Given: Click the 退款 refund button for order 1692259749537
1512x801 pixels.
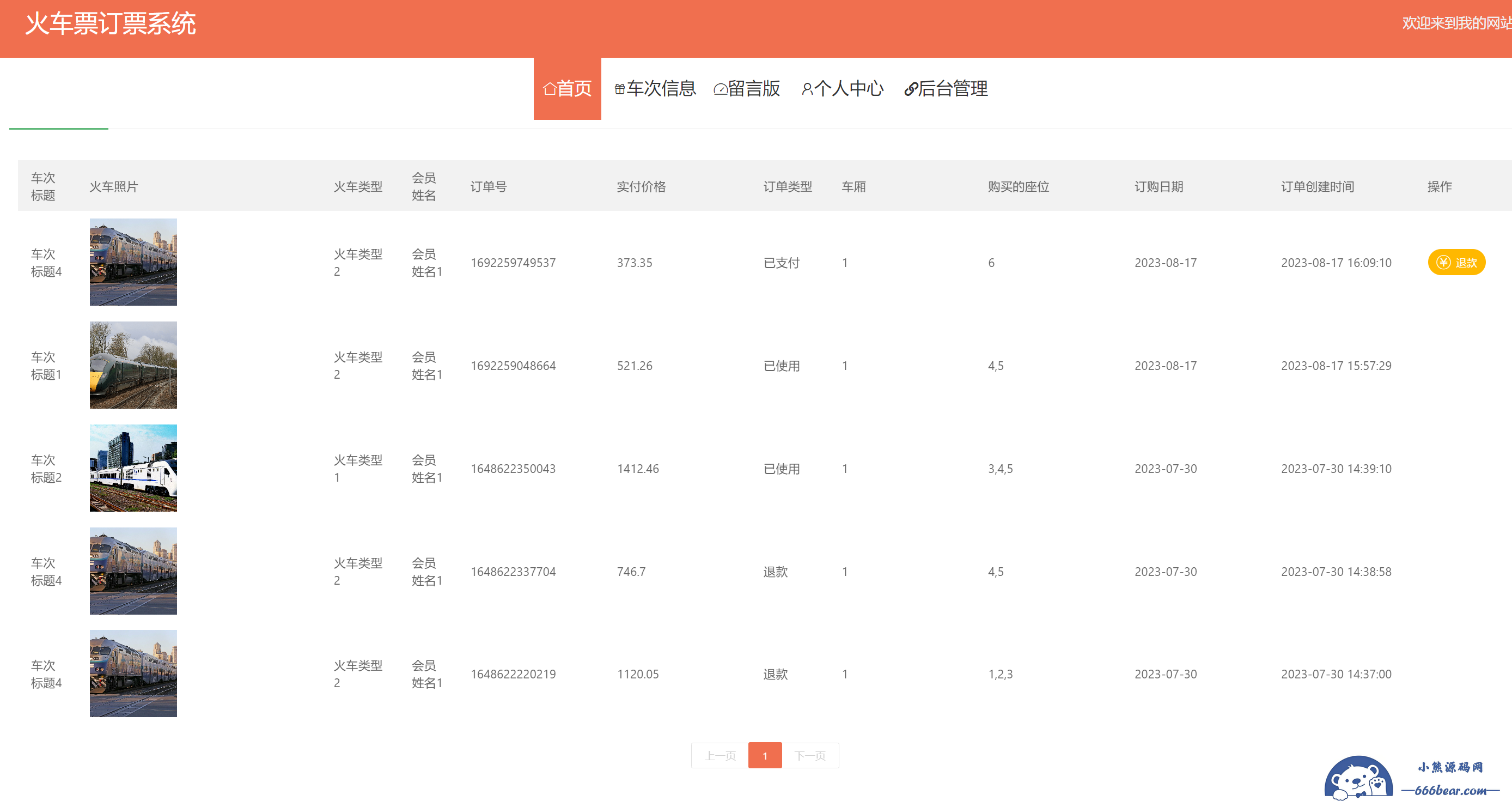Looking at the screenshot, I should 1456,263.
